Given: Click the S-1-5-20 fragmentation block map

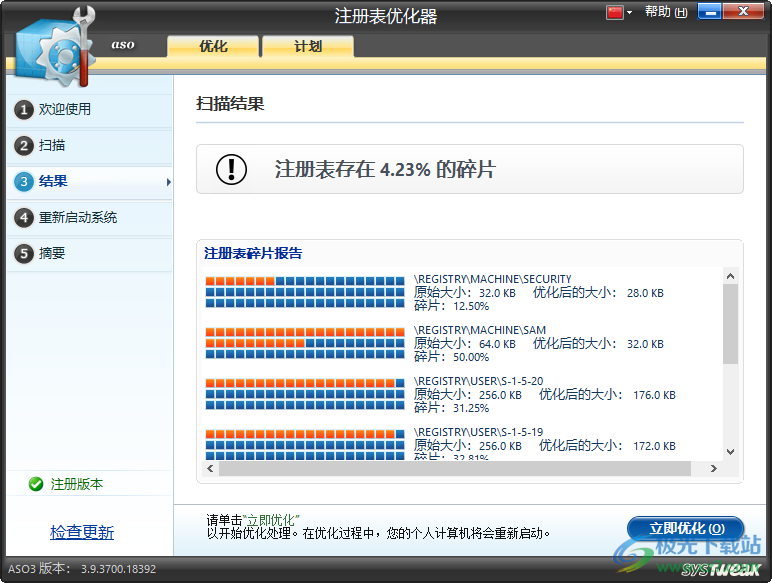Looking at the screenshot, I should [305, 394].
